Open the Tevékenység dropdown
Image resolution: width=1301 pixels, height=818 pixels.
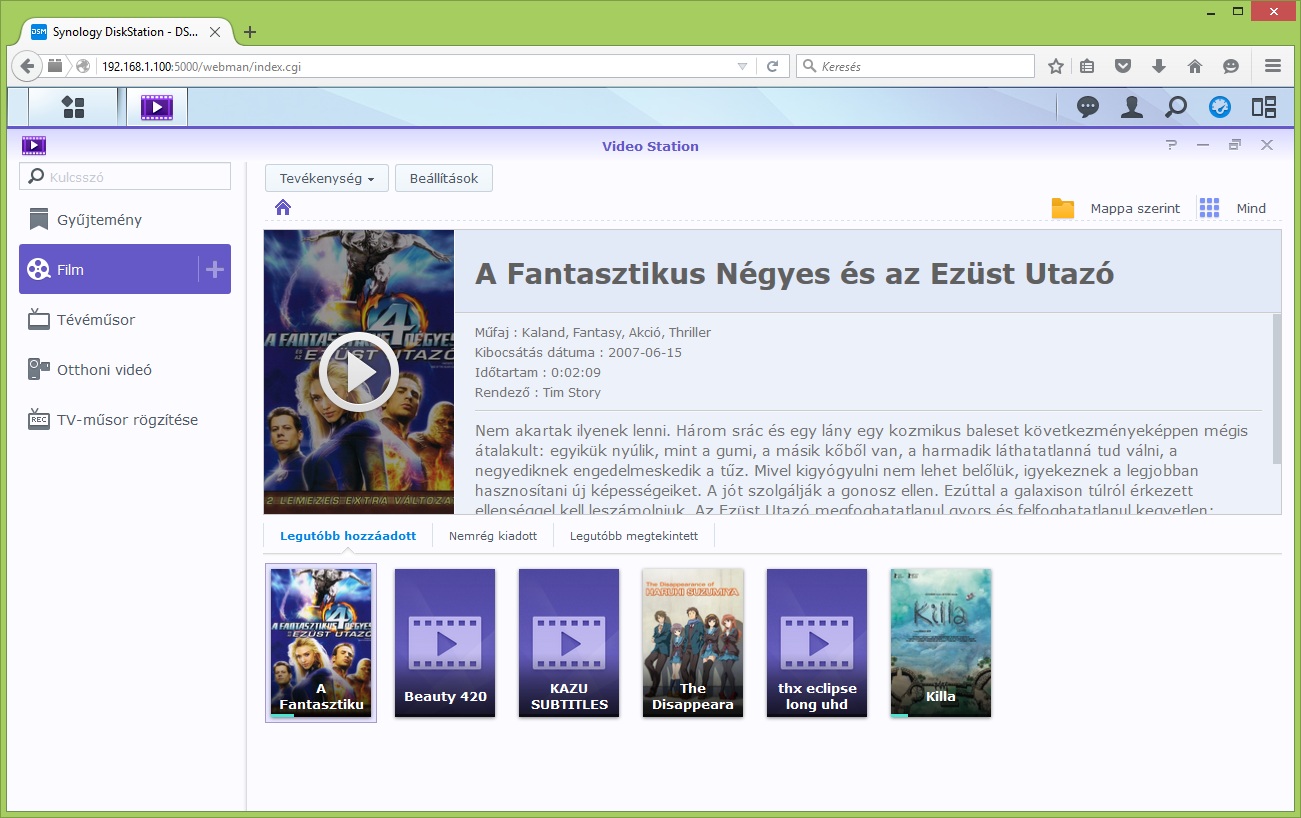326,179
